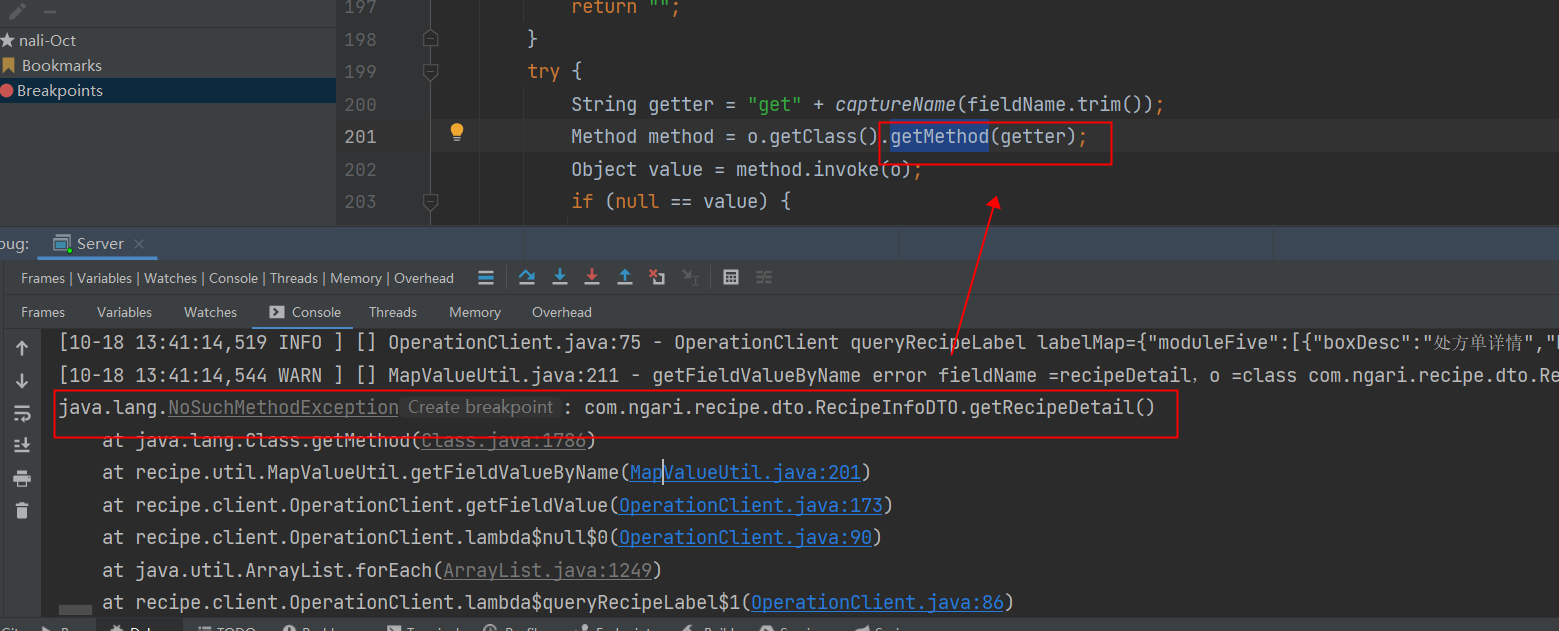Collapse the try block at line 199
This screenshot has height=631, width=1559.
tap(430, 72)
